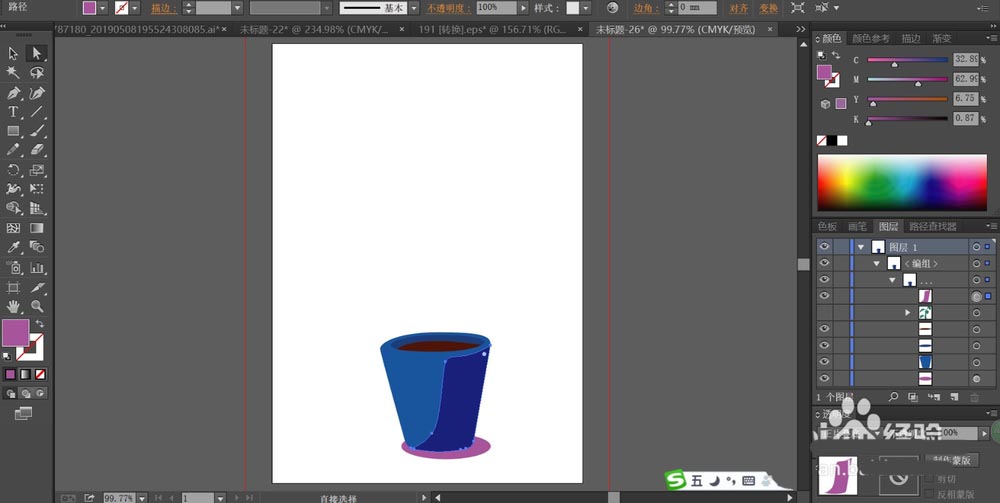Click the color spectrum bar
The image size is (1000, 503).
[902, 182]
